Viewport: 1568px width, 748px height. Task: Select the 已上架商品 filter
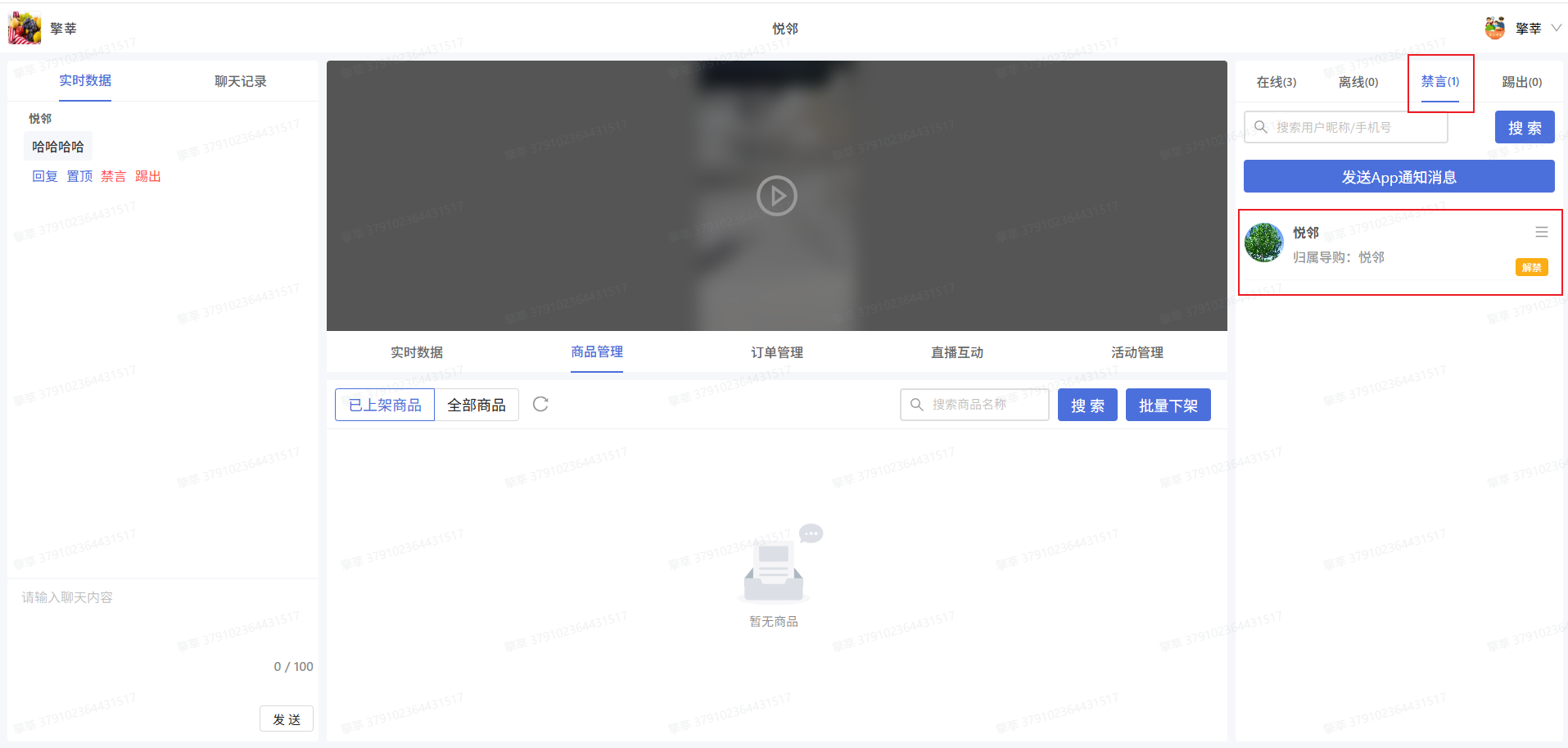385,405
